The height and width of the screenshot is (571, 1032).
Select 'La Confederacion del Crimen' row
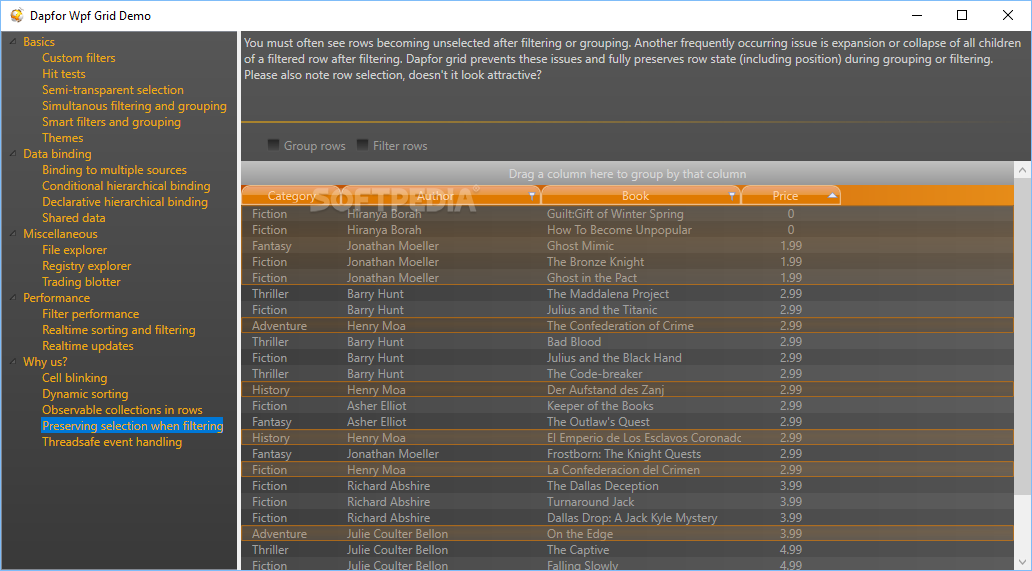click(x=627, y=470)
